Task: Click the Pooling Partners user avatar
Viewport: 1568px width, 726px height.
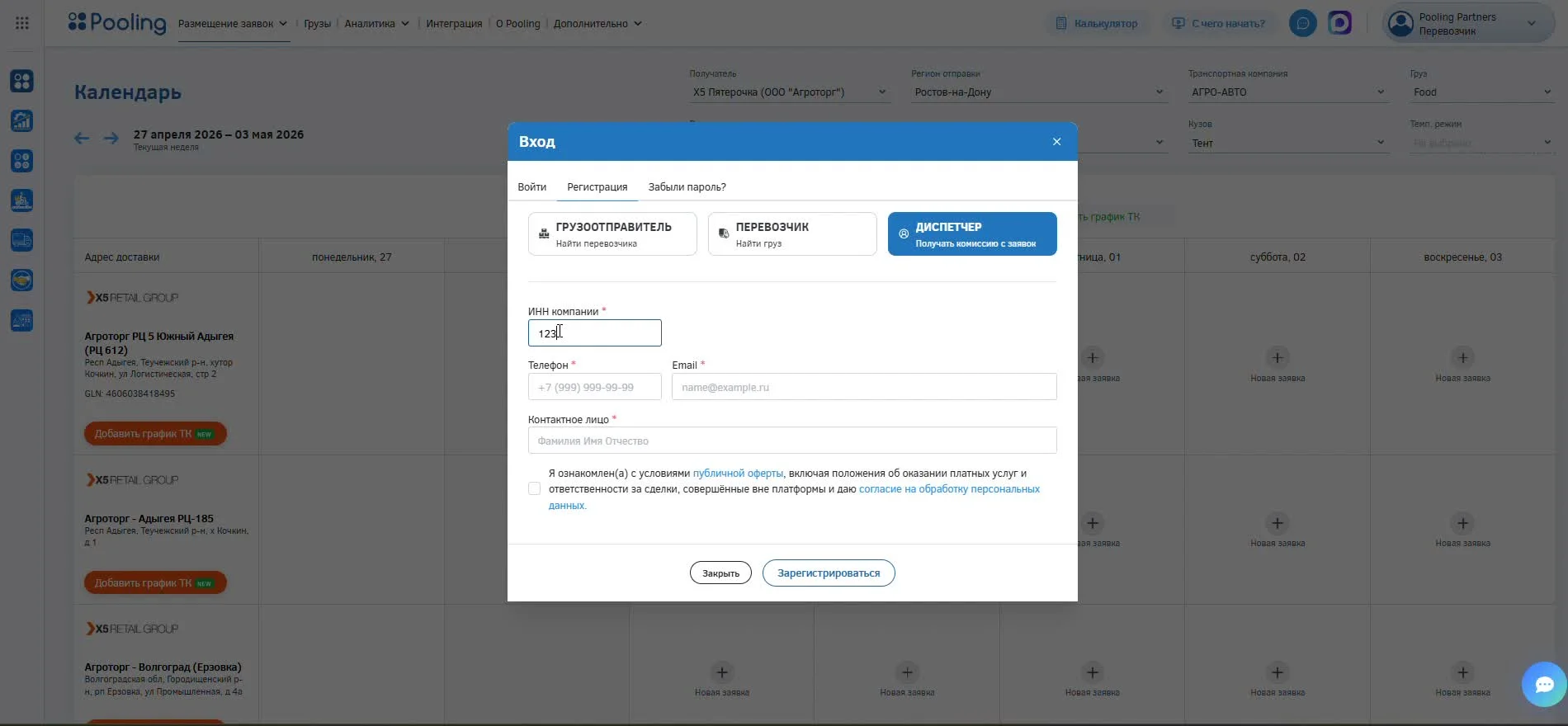Action: (x=1400, y=23)
